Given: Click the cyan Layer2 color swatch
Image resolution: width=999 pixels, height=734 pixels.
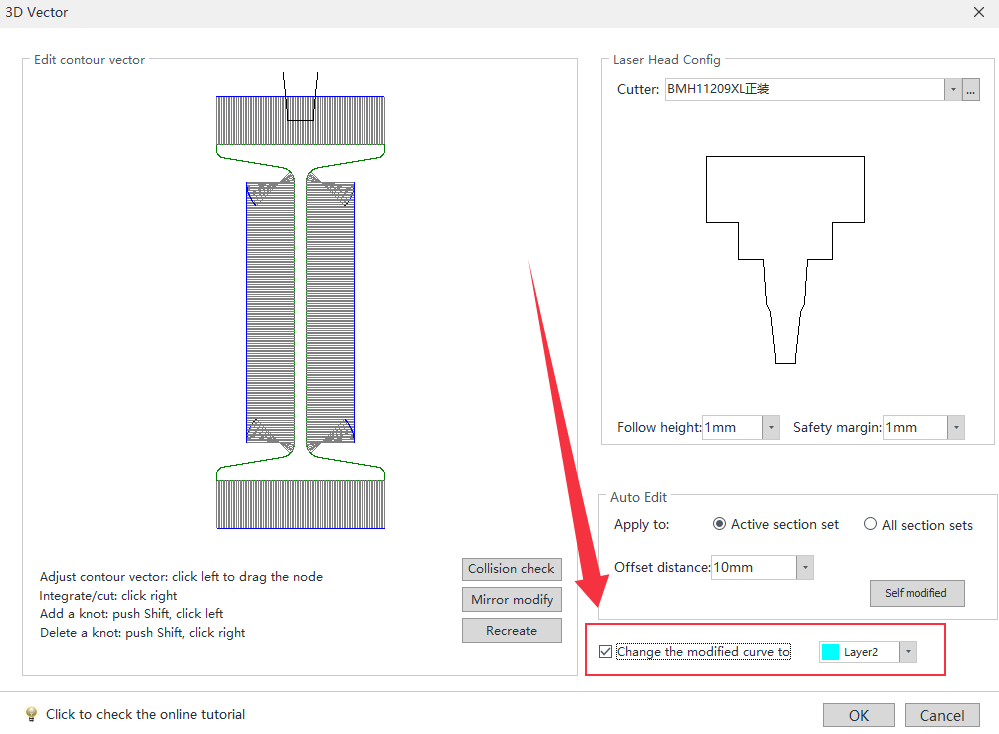Looking at the screenshot, I should tap(830, 652).
